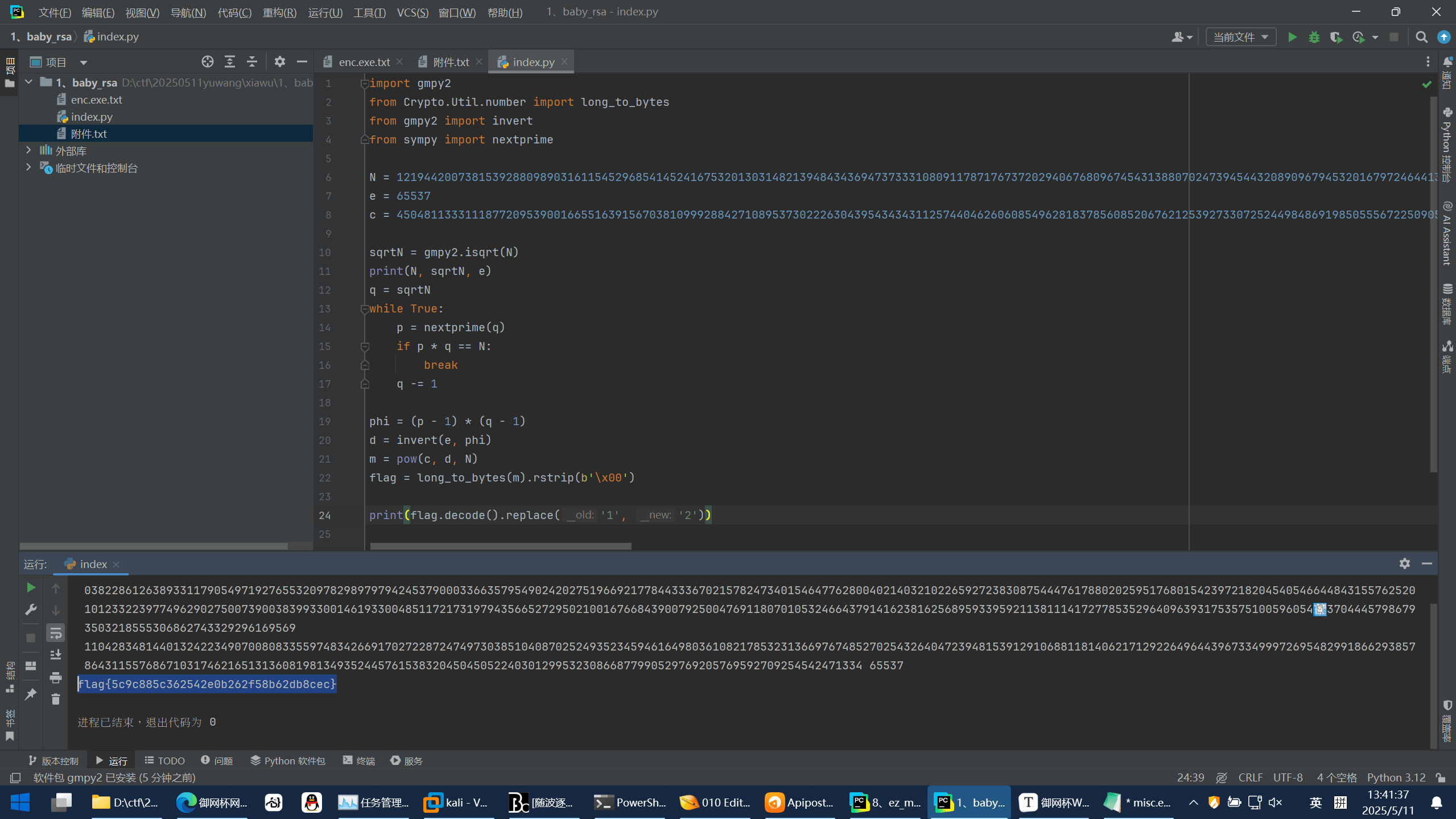The image size is (1456, 819).
Task: Click the Debug bug icon in toolbar
Action: coord(1314,37)
